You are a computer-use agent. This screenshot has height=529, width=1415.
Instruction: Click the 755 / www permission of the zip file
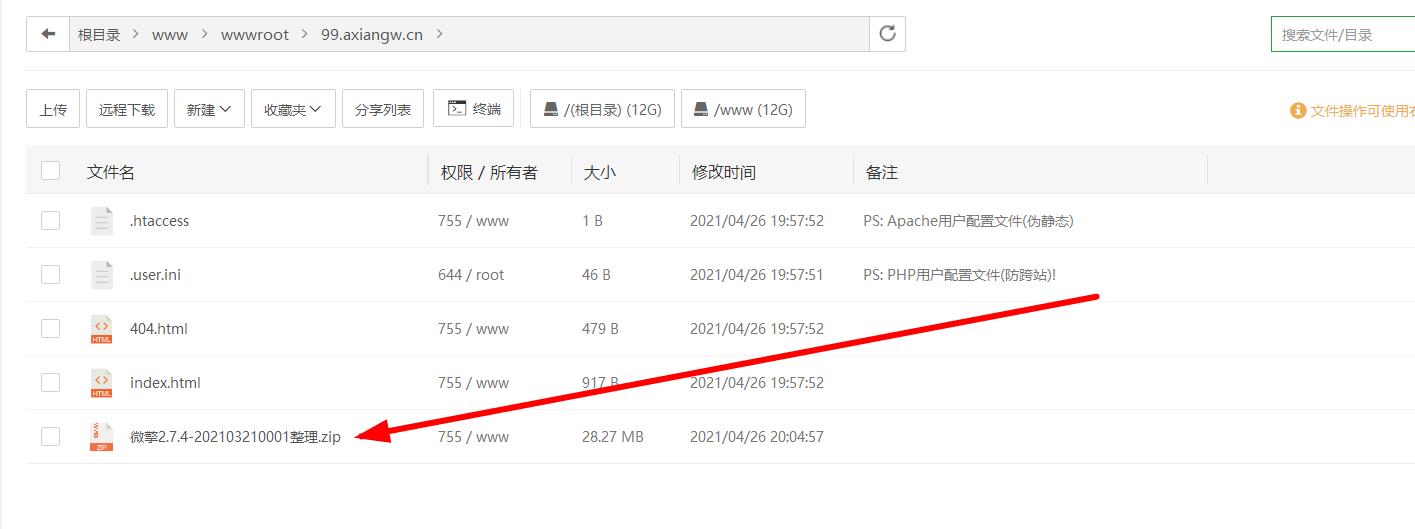[473, 436]
